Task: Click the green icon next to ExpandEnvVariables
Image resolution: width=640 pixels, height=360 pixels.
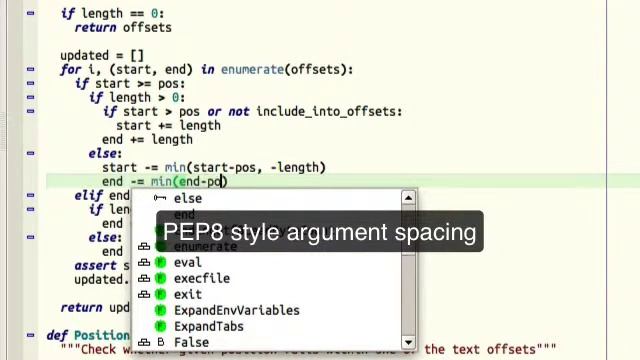Action: tap(161, 310)
